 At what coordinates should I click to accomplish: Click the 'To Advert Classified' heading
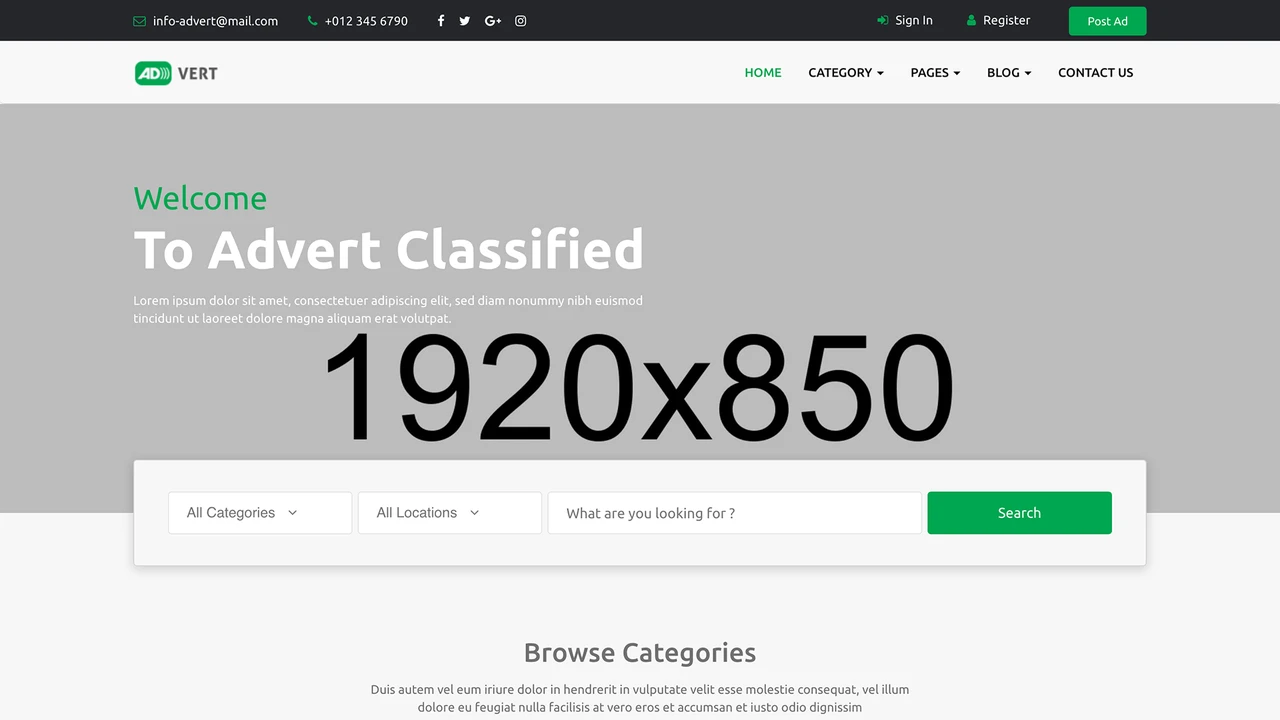click(389, 249)
